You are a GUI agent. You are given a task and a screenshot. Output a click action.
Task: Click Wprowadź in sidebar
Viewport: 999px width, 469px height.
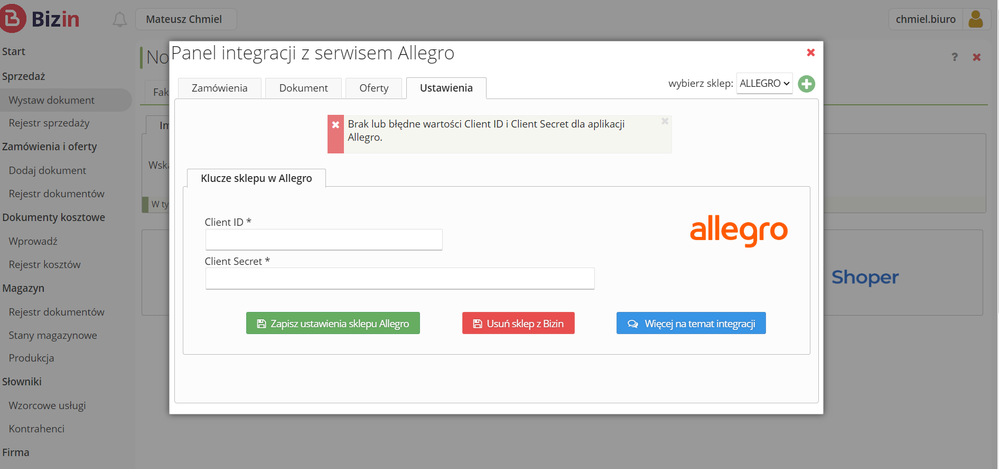click(x=33, y=242)
